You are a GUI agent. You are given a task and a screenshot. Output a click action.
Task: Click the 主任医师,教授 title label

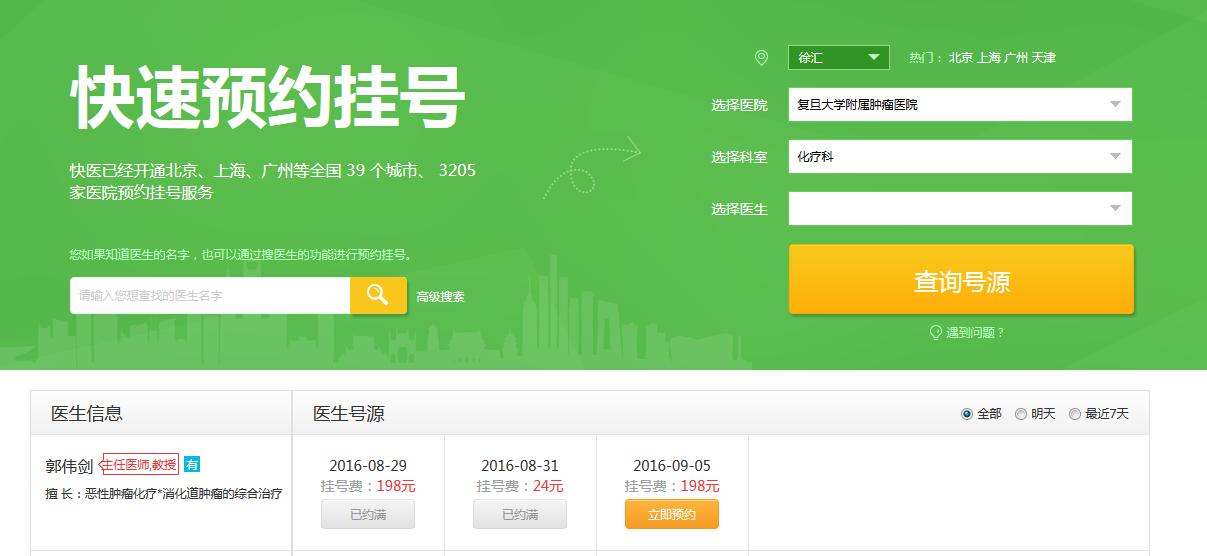point(140,464)
